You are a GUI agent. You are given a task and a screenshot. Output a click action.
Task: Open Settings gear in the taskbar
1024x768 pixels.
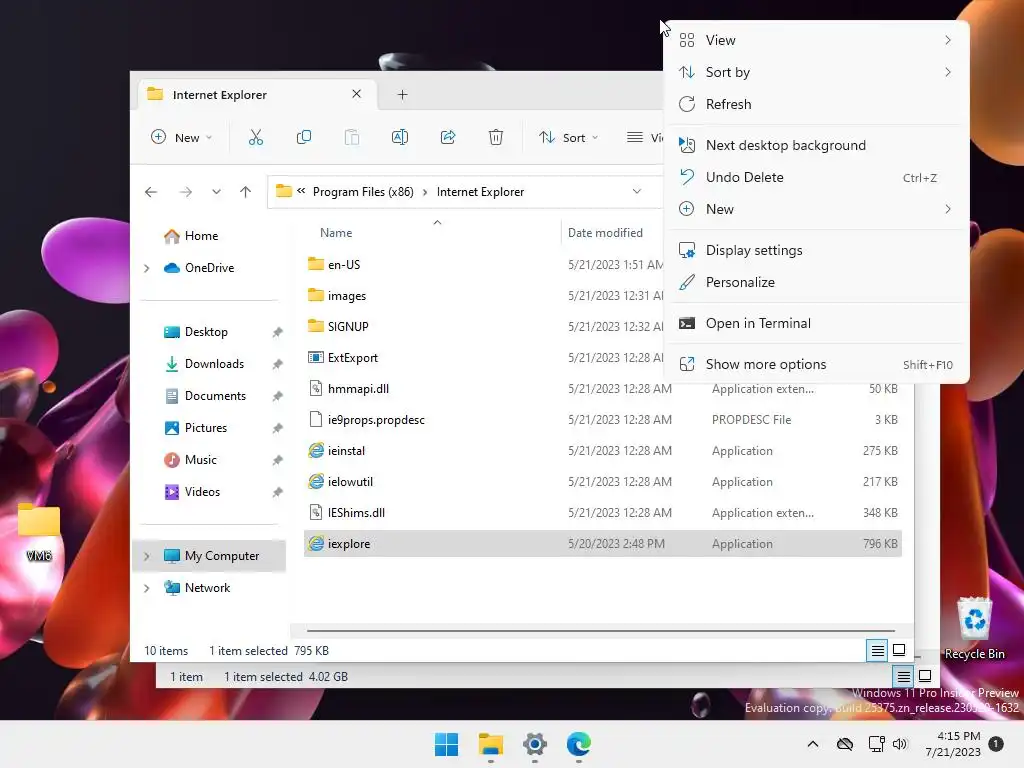coord(534,744)
